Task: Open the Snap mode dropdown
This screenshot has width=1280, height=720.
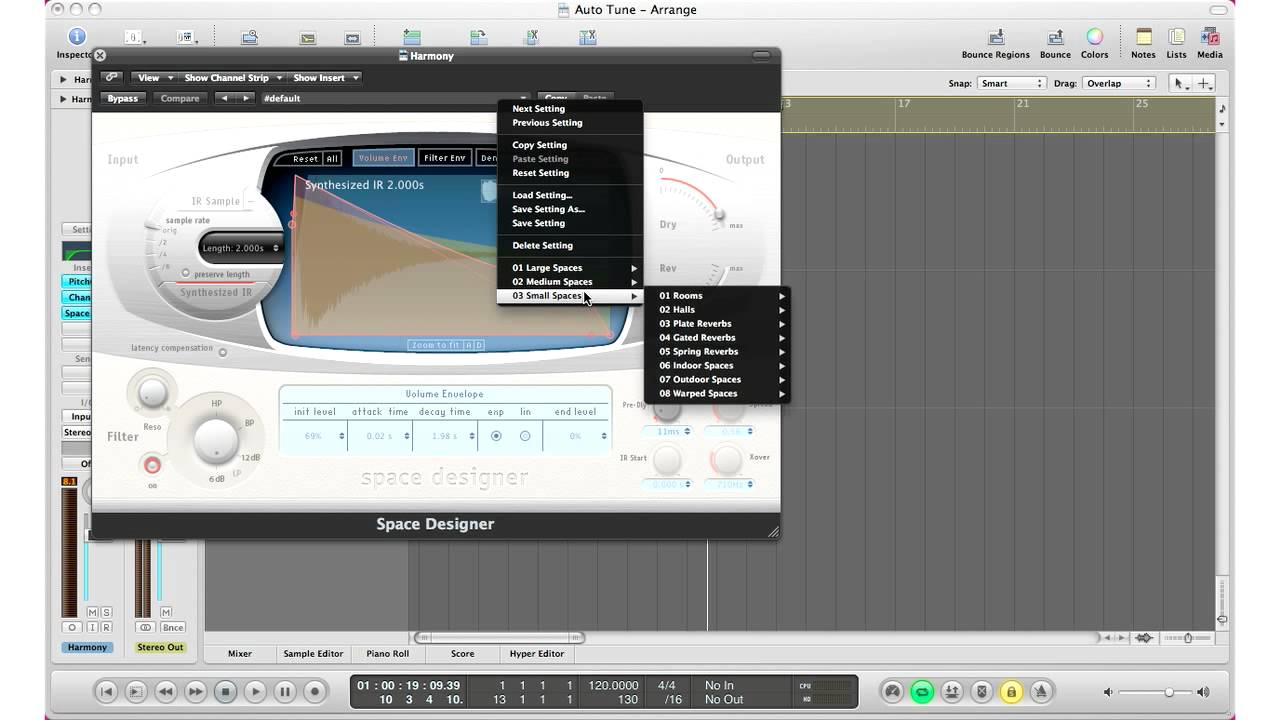Action: point(1011,84)
